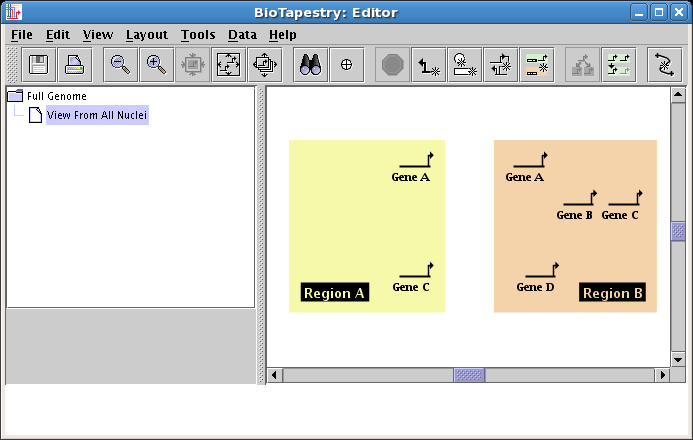Click the Zoom Out magnifier icon

coord(121,65)
